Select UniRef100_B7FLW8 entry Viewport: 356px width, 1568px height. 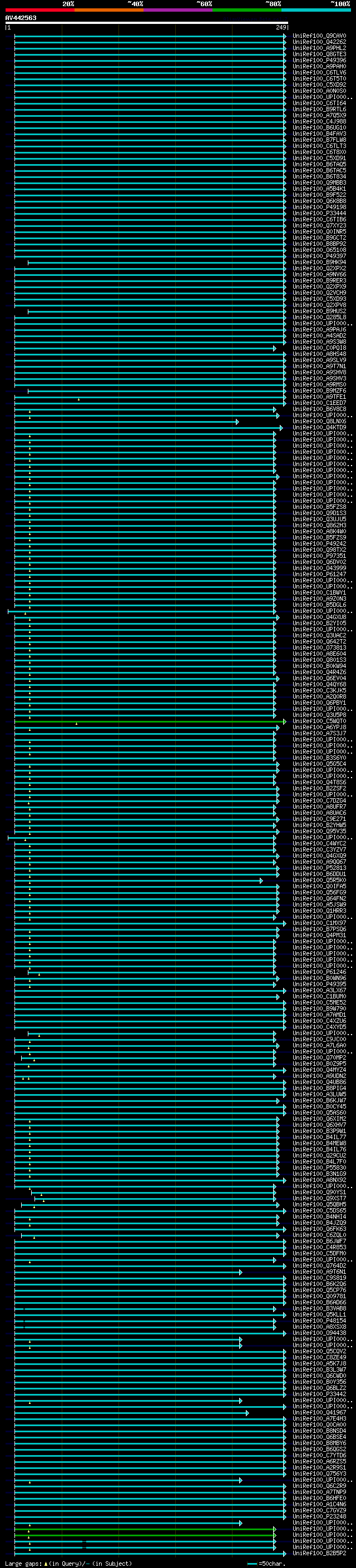tap(319, 140)
